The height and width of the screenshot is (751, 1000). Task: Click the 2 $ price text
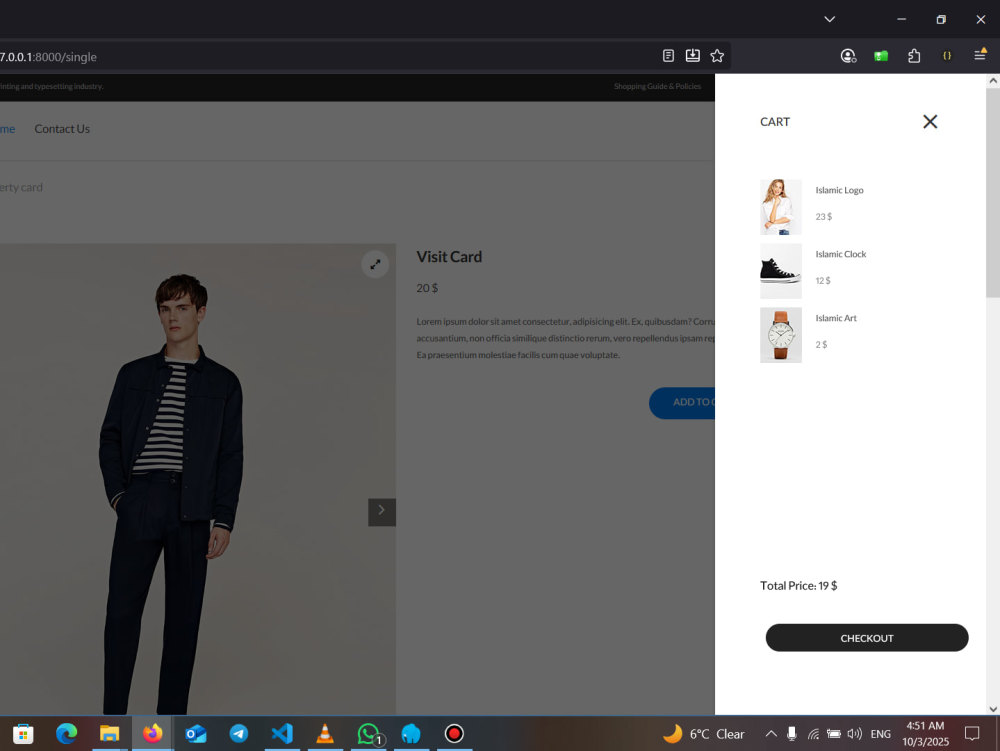(821, 344)
